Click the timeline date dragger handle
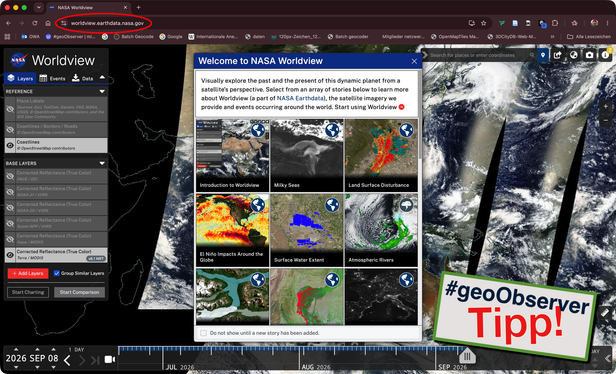616x374 pixels. point(467,356)
